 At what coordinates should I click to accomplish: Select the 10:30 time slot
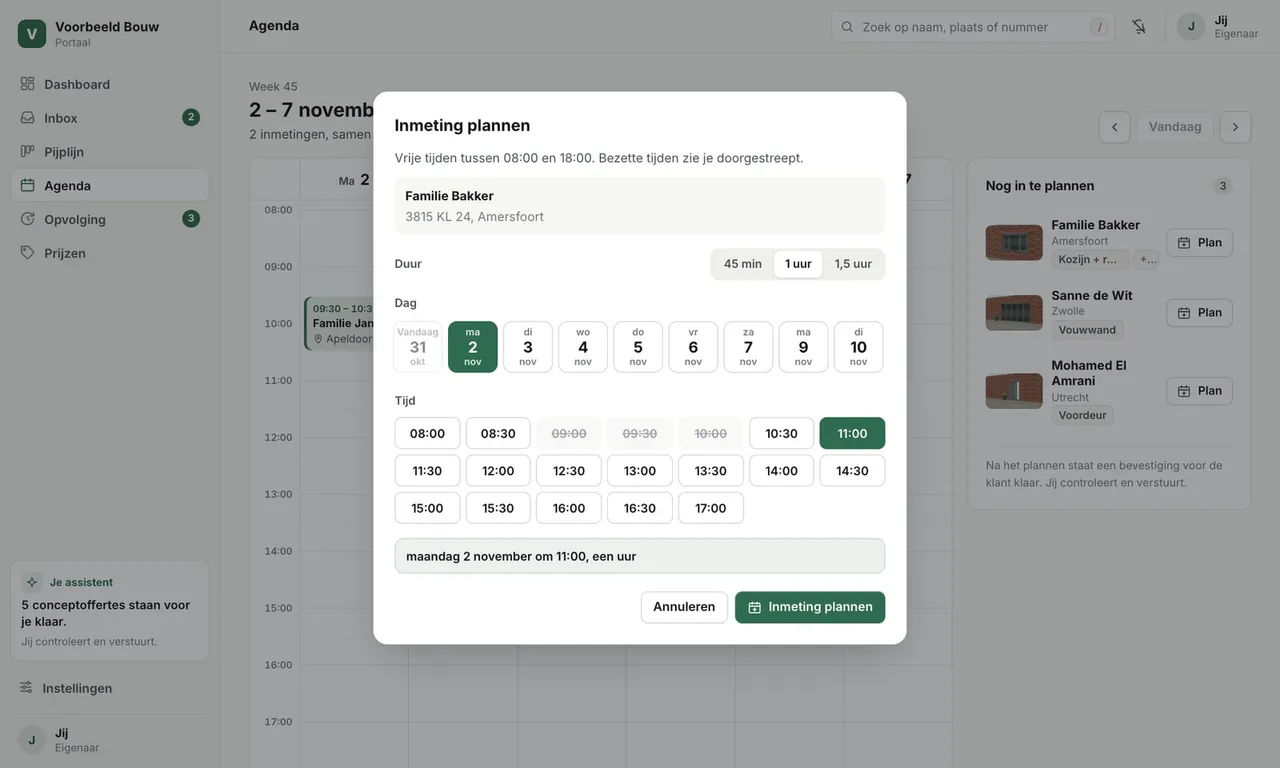(782, 434)
